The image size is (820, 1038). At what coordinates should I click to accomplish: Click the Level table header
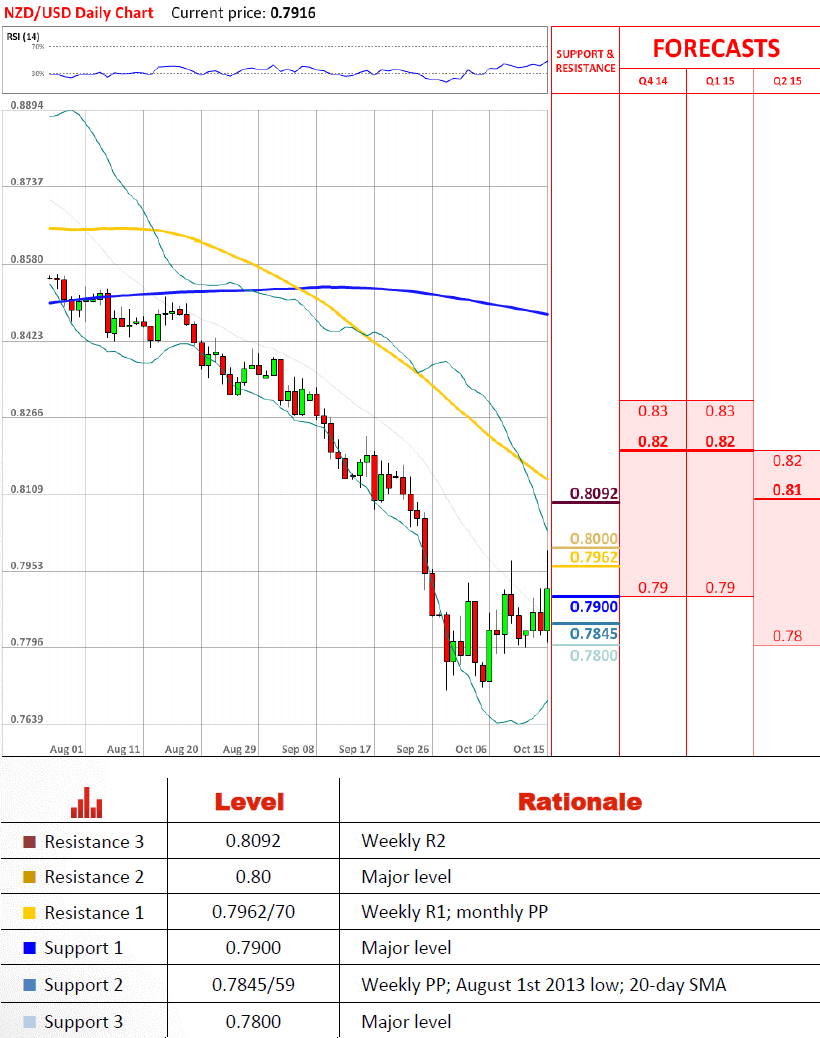(x=250, y=802)
